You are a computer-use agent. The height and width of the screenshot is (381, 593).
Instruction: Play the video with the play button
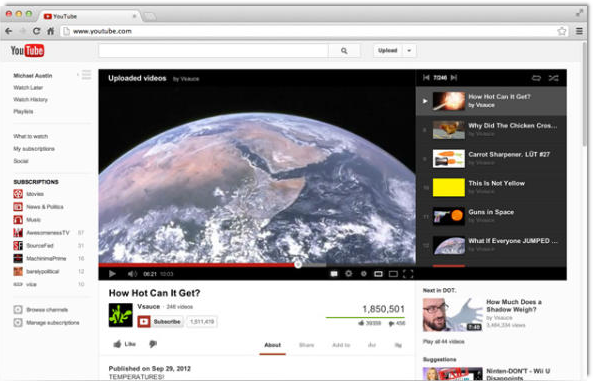(112, 274)
